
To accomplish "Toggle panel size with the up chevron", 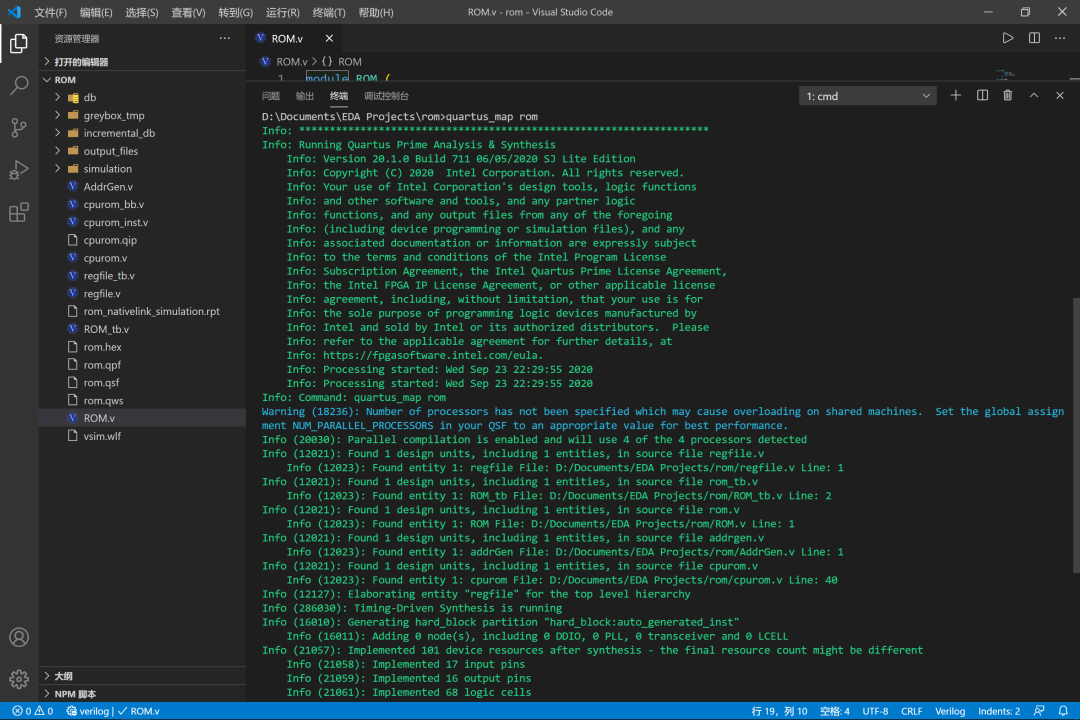I will point(1034,96).
